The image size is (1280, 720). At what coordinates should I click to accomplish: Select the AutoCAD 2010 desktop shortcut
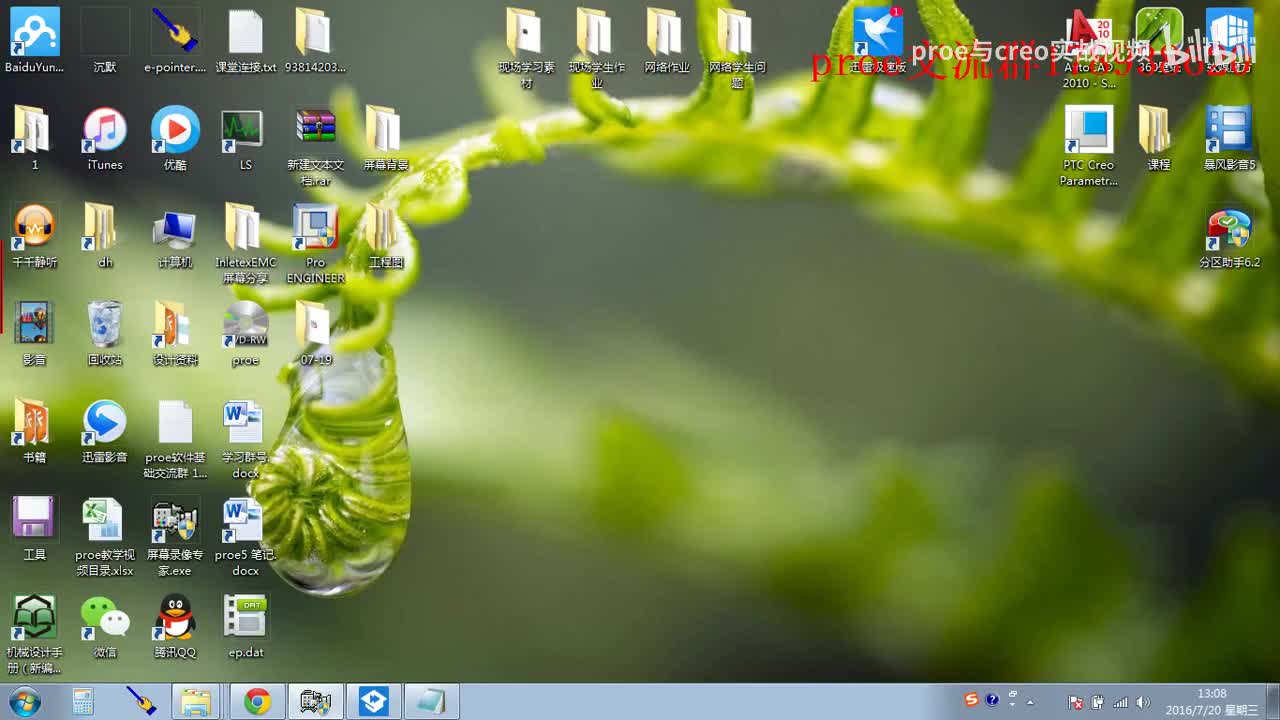coord(1089,48)
